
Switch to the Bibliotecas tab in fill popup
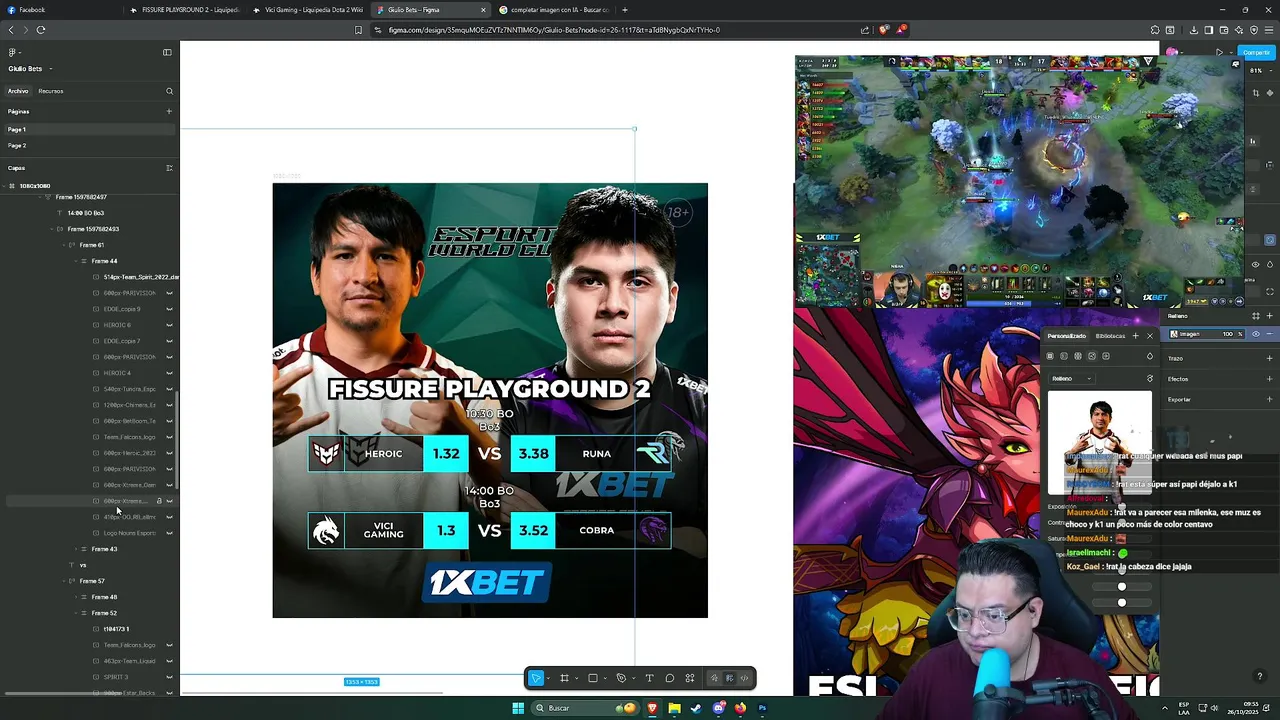click(1110, 336)
